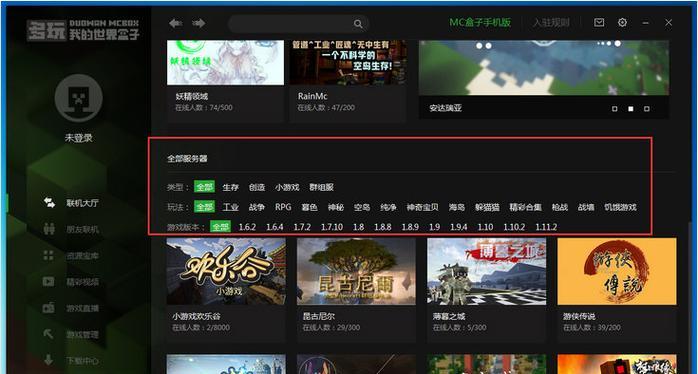This screenshot has width=698, height=374.
Task: Choose game version 1.6.4
Action: 275,227
